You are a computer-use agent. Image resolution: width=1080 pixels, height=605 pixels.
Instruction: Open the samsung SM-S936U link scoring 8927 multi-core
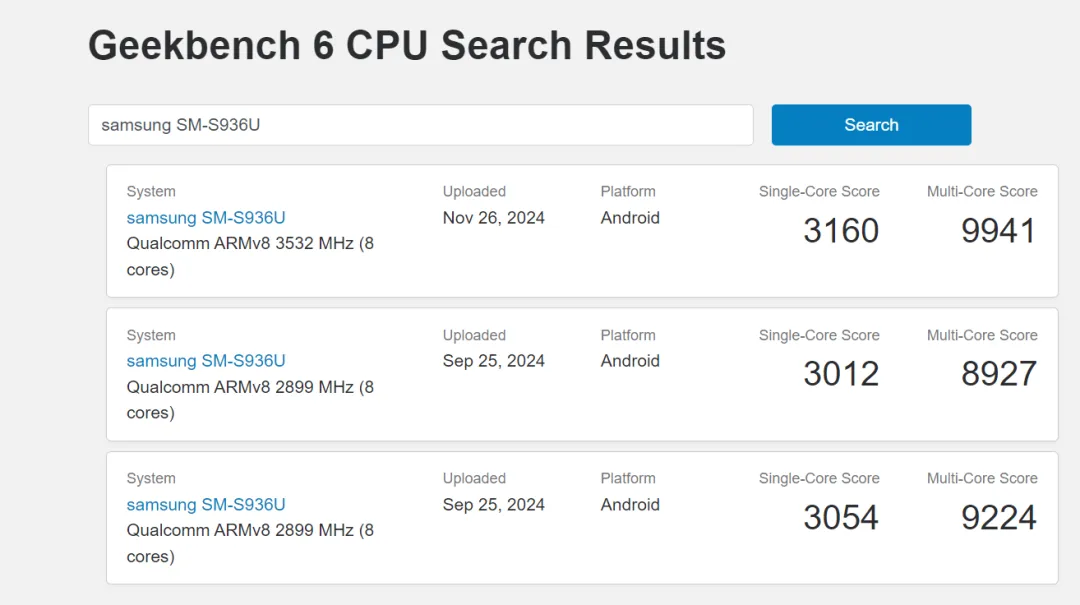click(206, 361)
